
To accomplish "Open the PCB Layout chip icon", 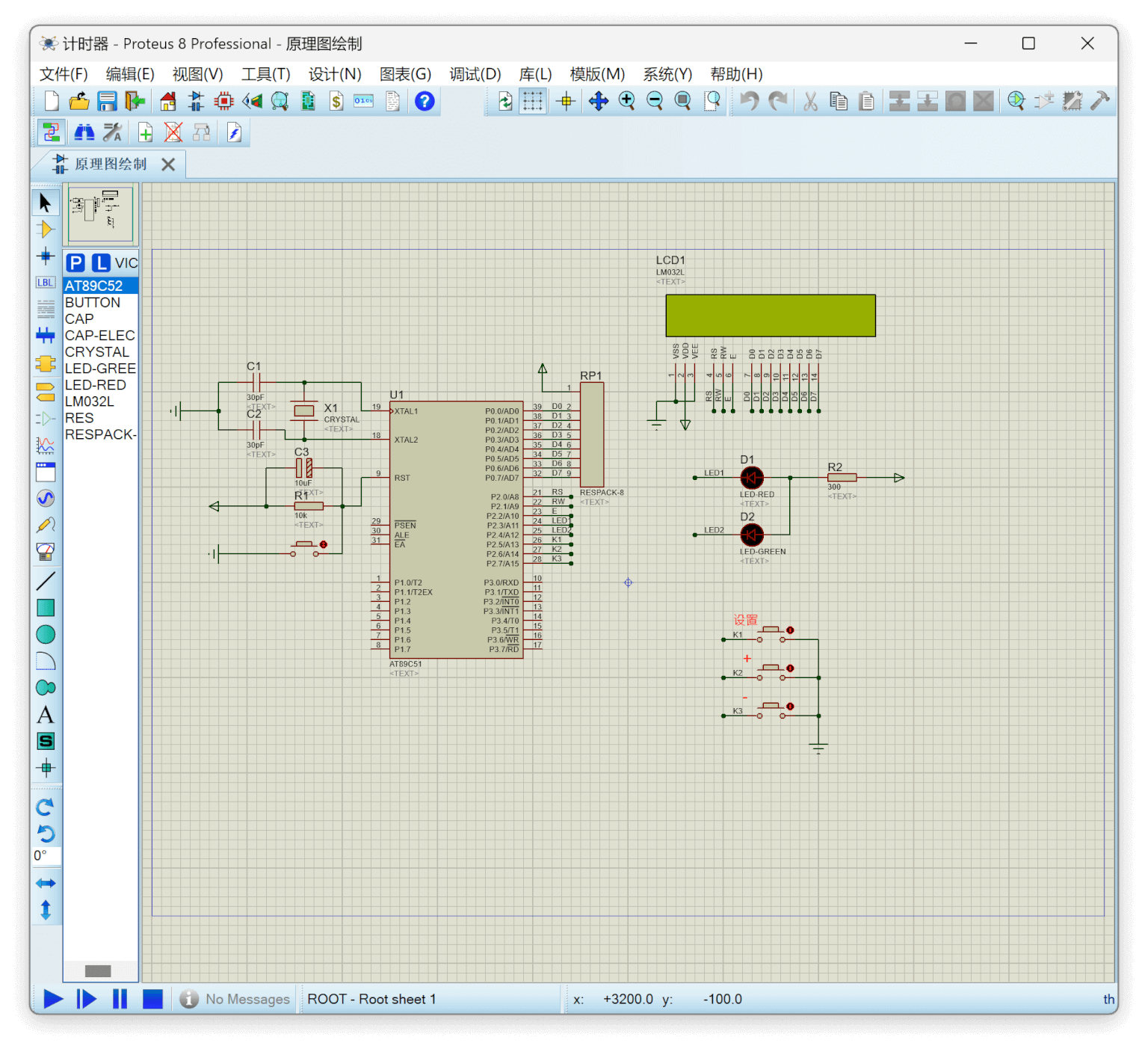I will point(223,101).
